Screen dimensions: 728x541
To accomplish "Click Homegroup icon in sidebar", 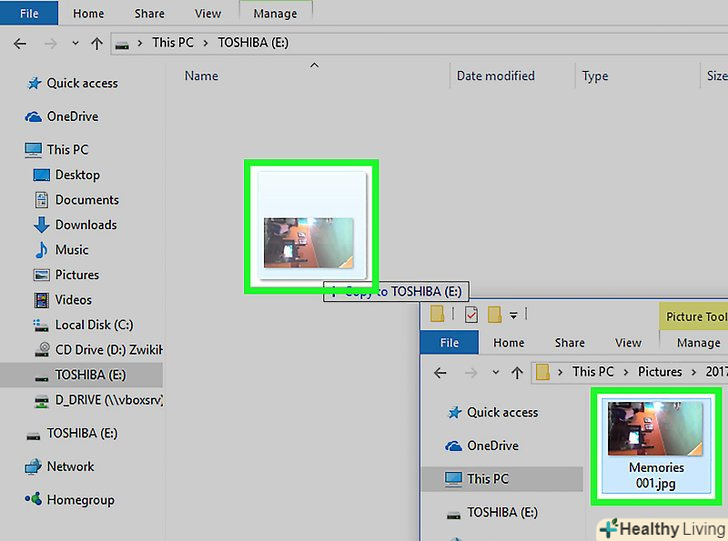I will point(33,499).
